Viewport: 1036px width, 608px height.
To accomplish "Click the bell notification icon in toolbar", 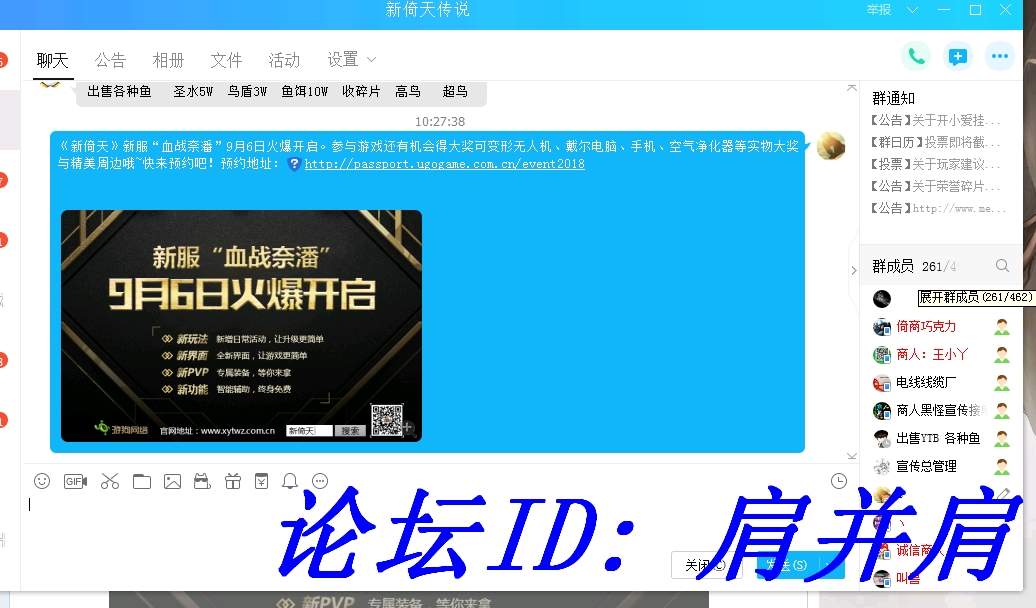I will 290,481.
